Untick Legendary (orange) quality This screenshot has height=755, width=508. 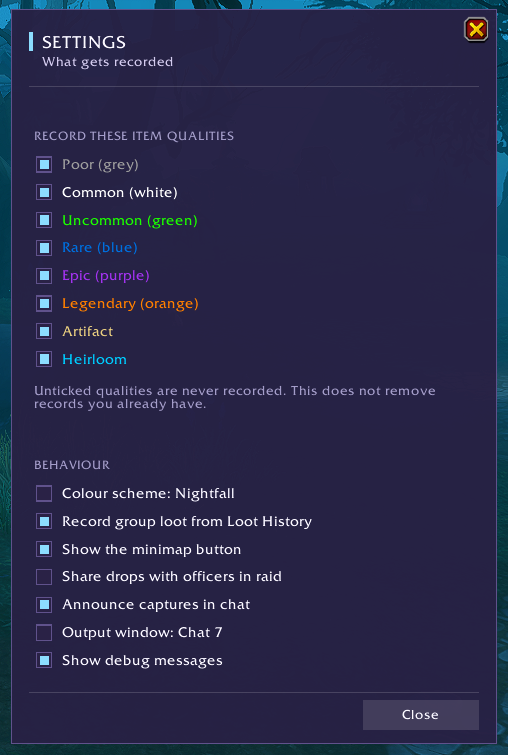point(44,304)
